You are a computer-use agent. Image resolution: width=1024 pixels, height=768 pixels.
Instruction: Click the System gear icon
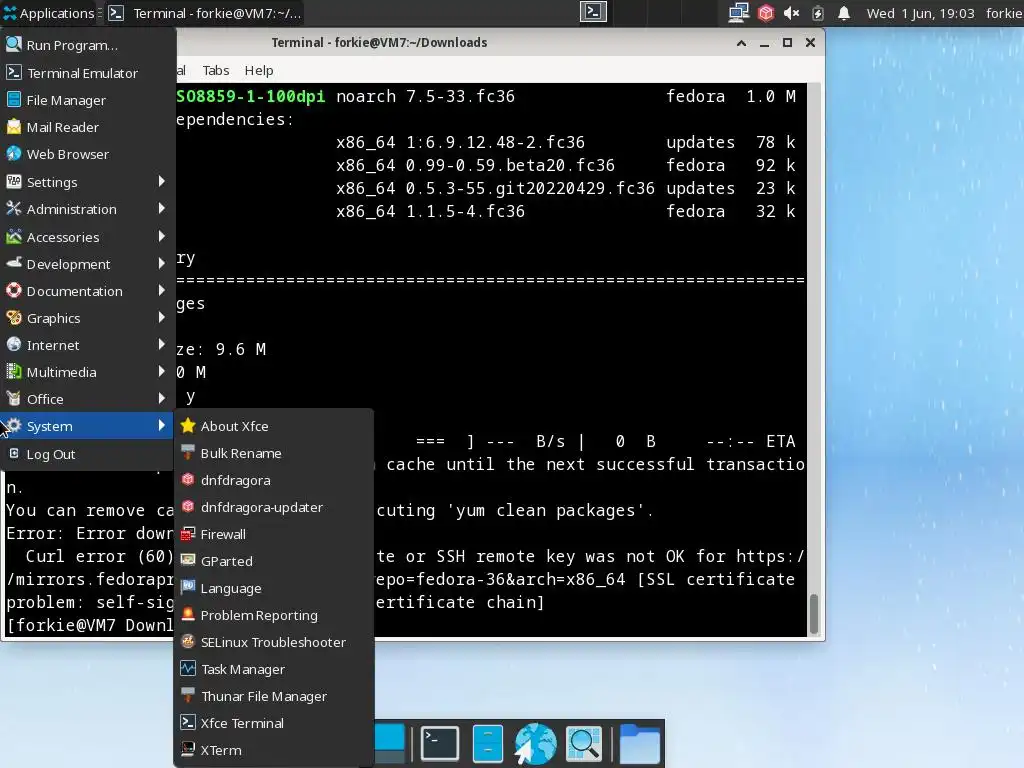tap(14, 426)
